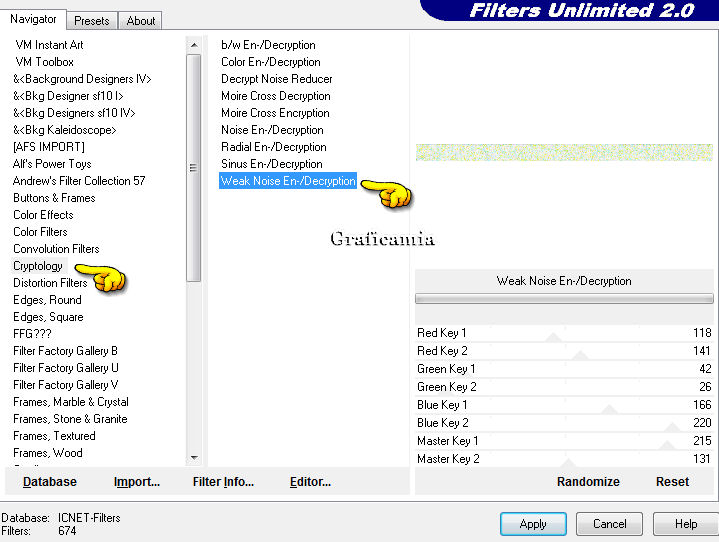Image resolution: width=719 pixels, height=542 pixels.
Task: Select Frames, Marble & Crystal category
Action: [71, 401]
